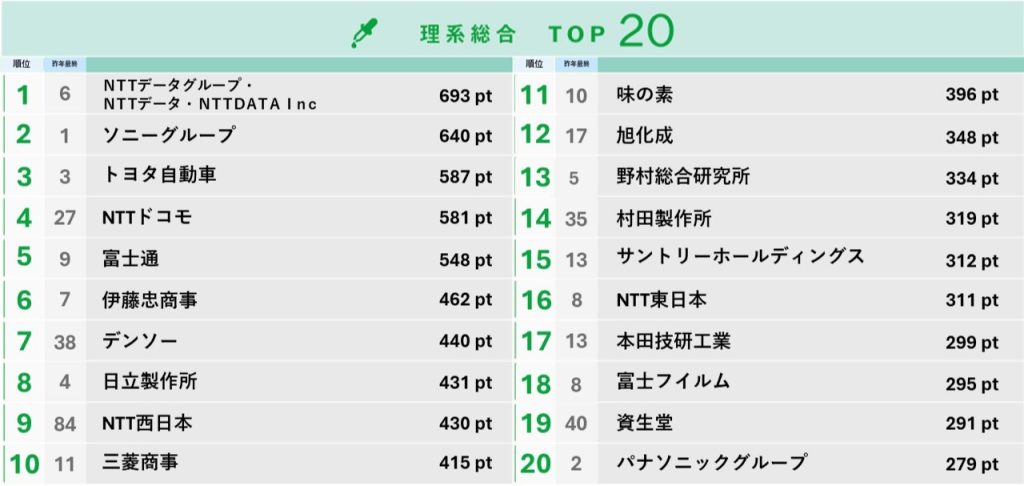Click the トヨタ自動車 company name

coord(160,175)
